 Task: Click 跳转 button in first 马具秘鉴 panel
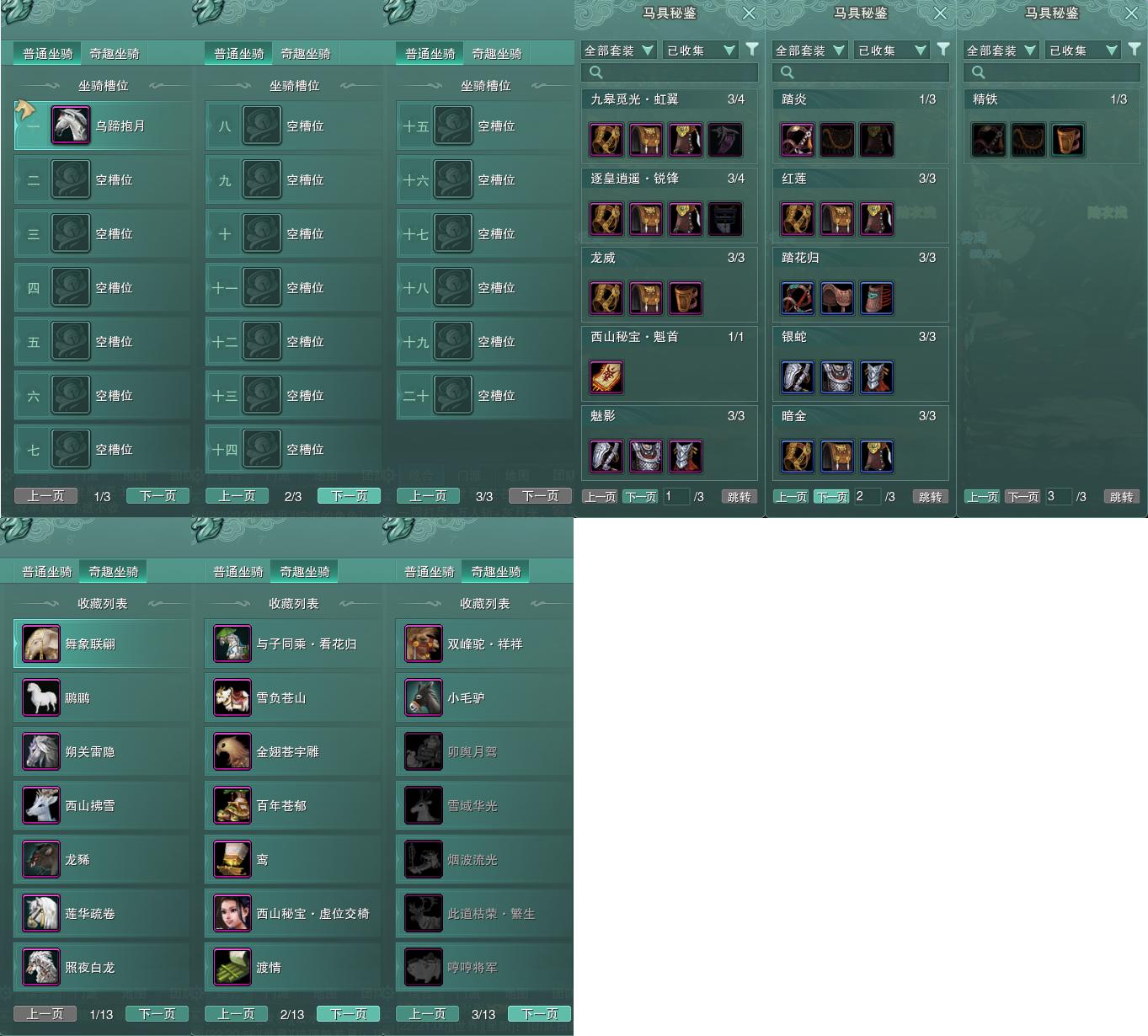739,497
